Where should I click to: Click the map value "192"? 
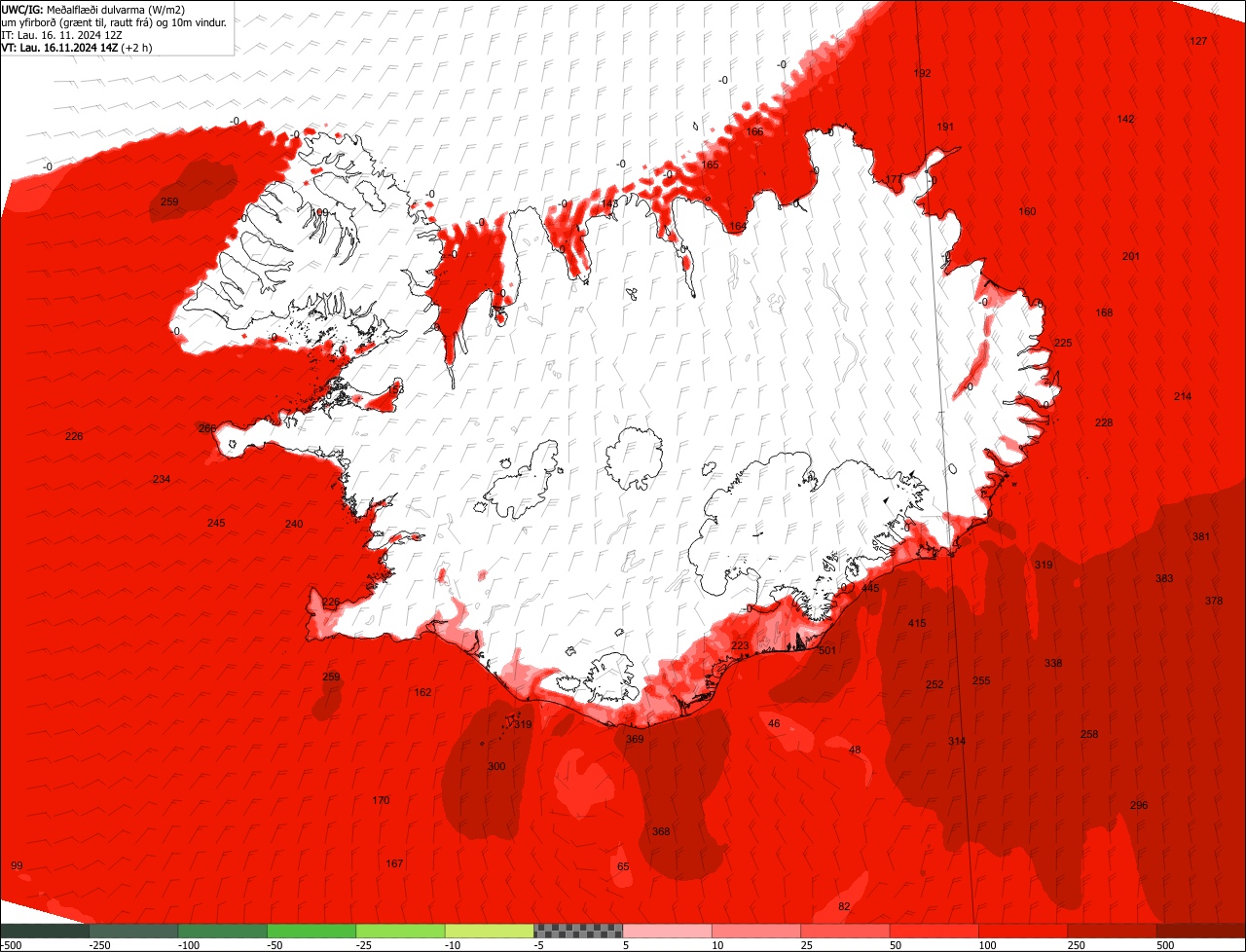coord(923,73)
